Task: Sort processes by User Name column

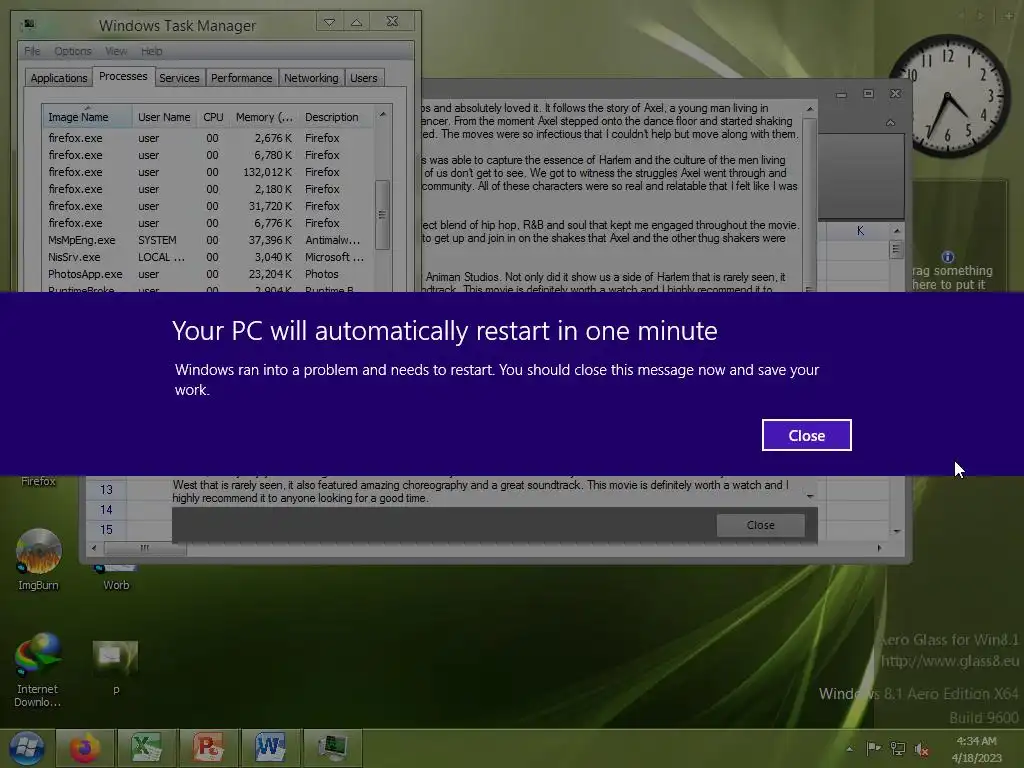Action: [164, 116]
